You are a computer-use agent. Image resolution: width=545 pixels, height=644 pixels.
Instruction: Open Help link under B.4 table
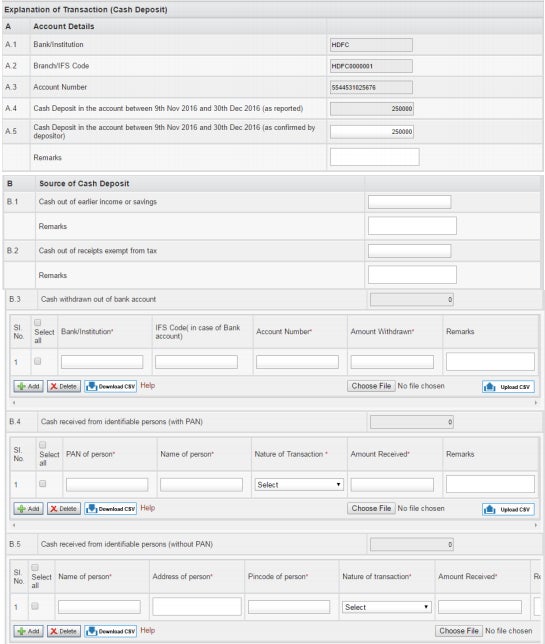148,508
